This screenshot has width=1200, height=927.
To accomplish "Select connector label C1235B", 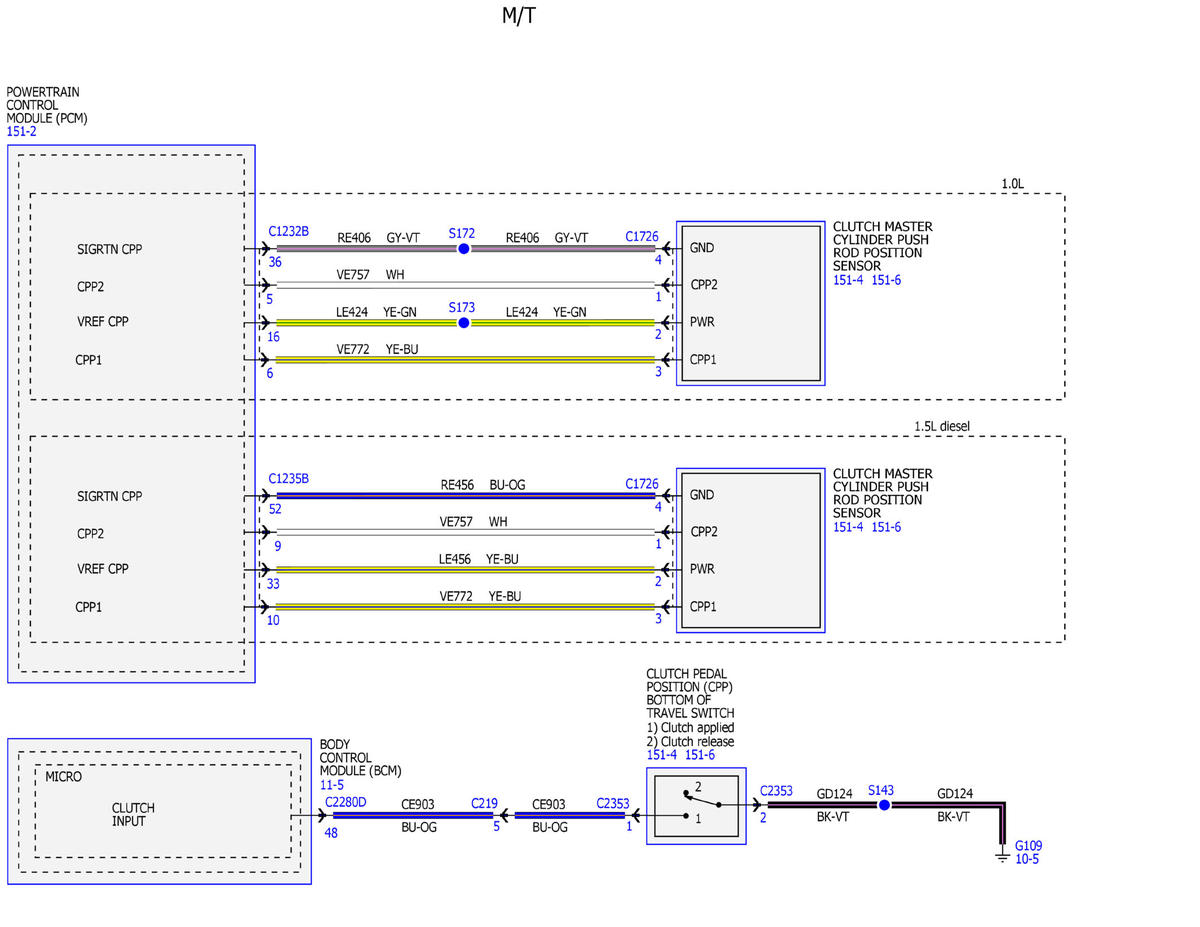I will pyautogui.click(x=289, y=479).
